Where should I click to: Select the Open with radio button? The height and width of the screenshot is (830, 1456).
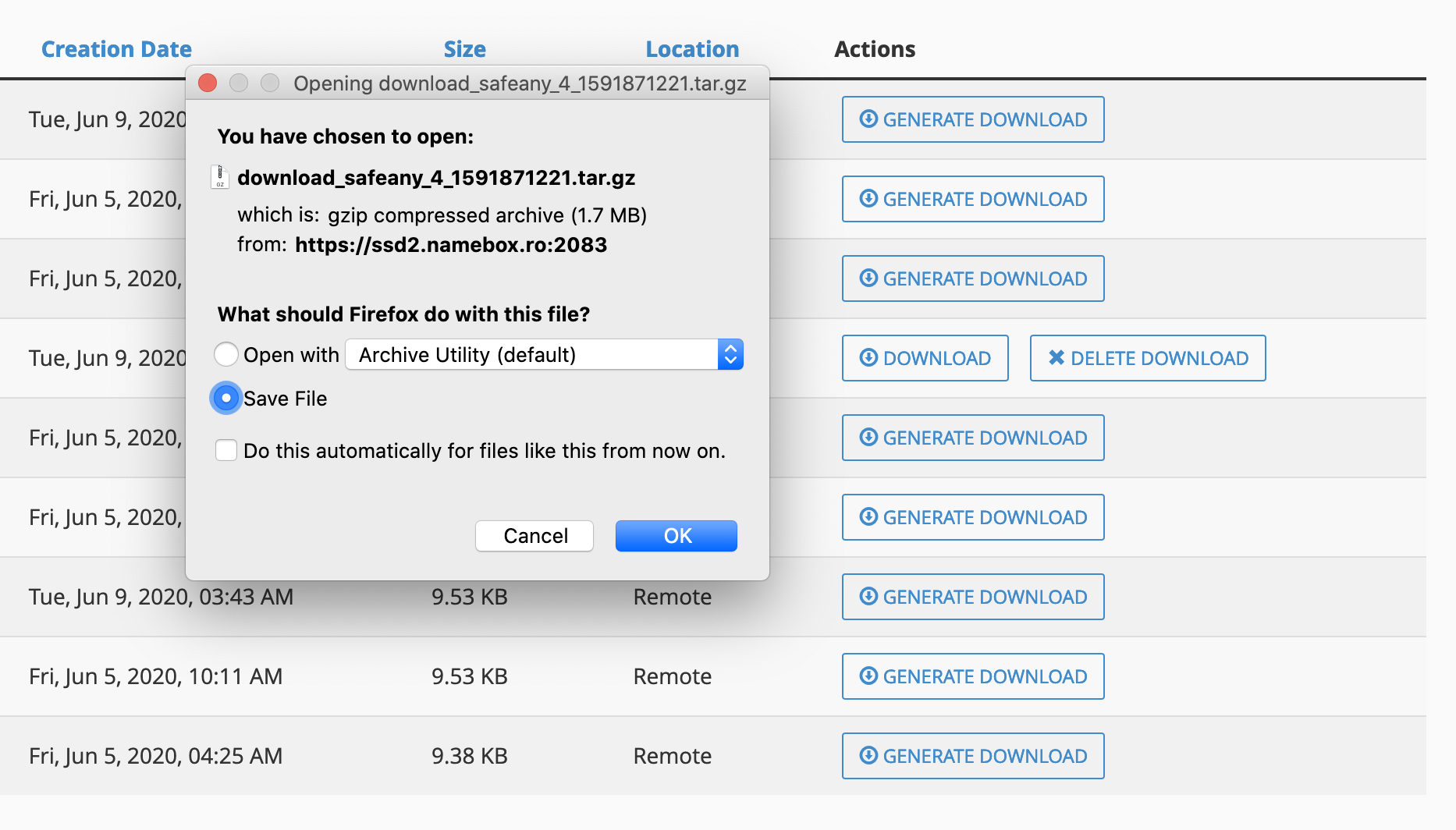coord(226,354)
